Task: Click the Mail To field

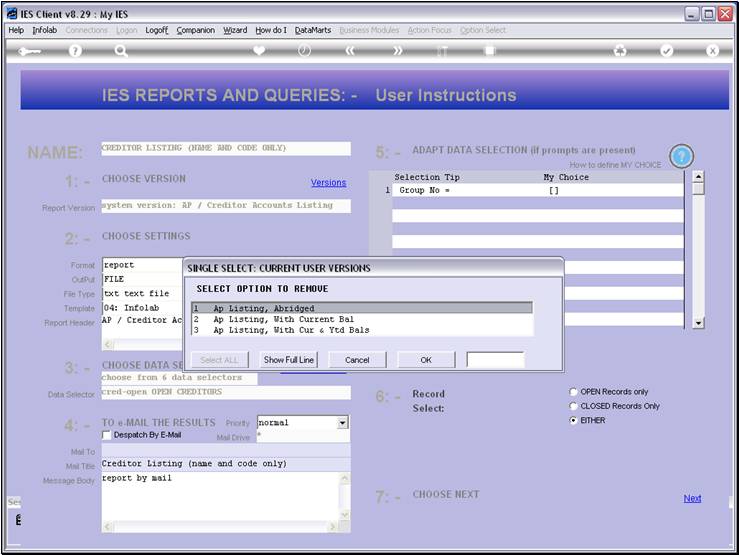Action: tap(226, 450)
